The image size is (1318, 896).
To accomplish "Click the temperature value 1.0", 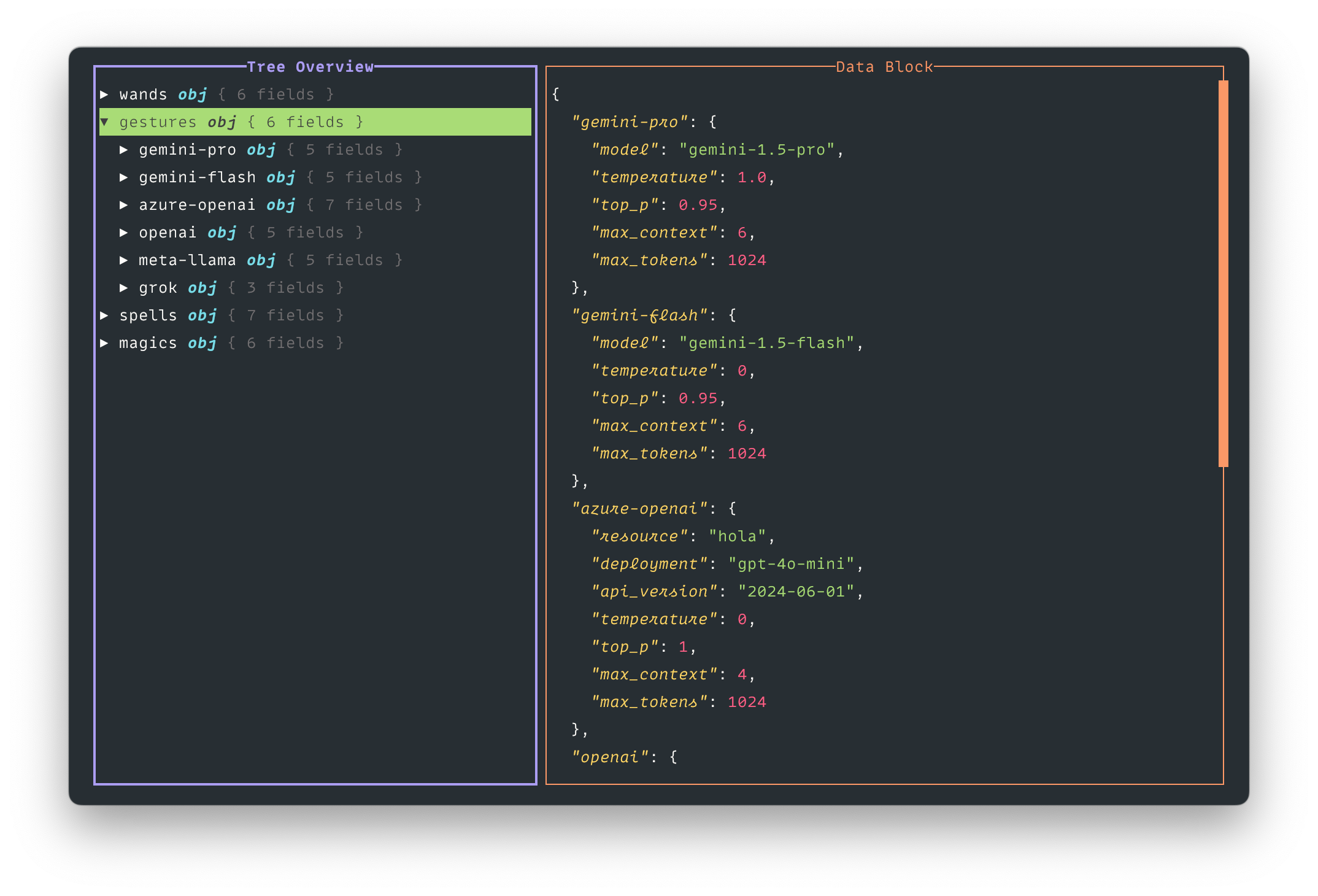I will (x=752, y=177).
